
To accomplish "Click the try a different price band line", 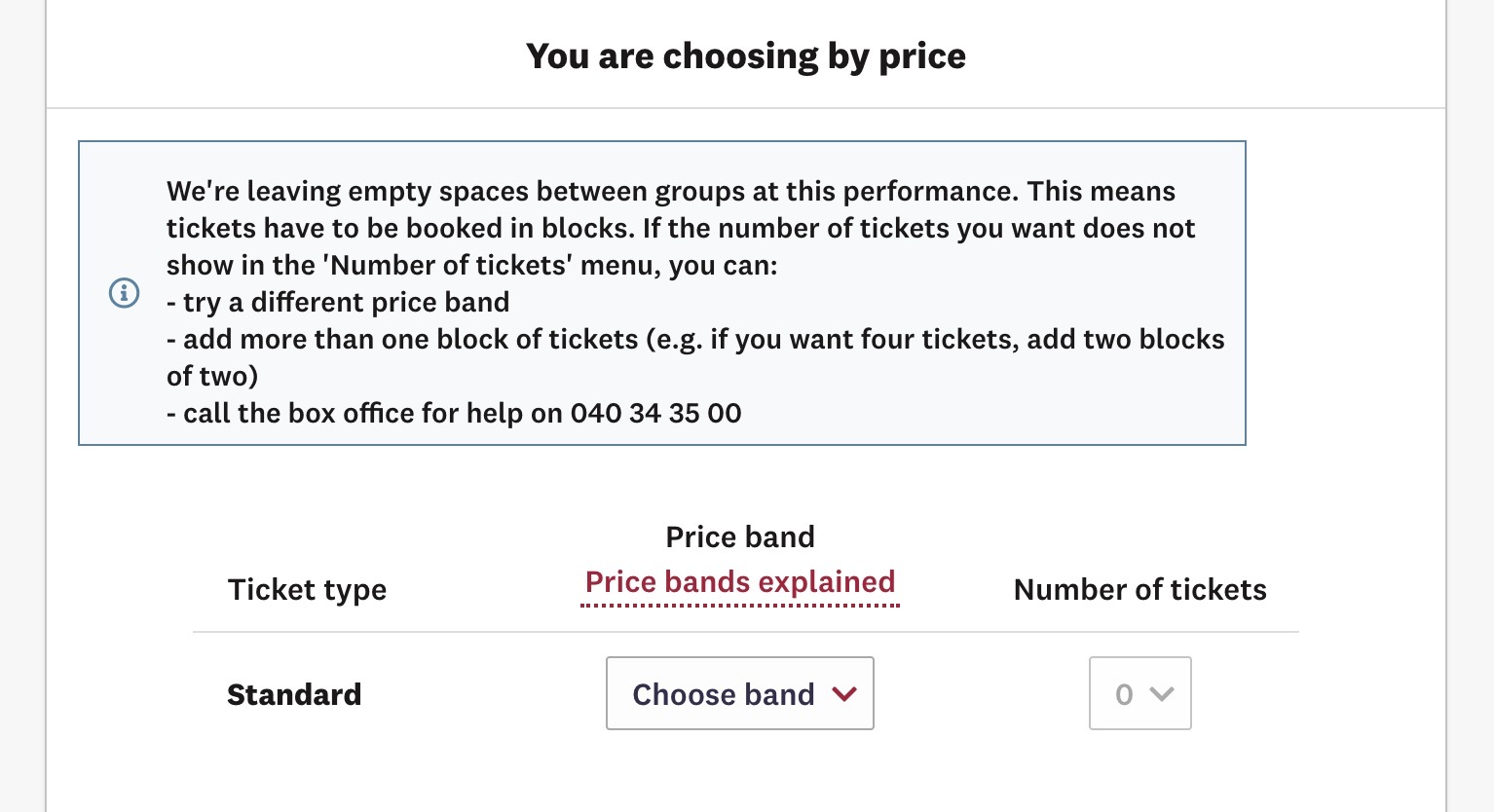I will 338,302.
